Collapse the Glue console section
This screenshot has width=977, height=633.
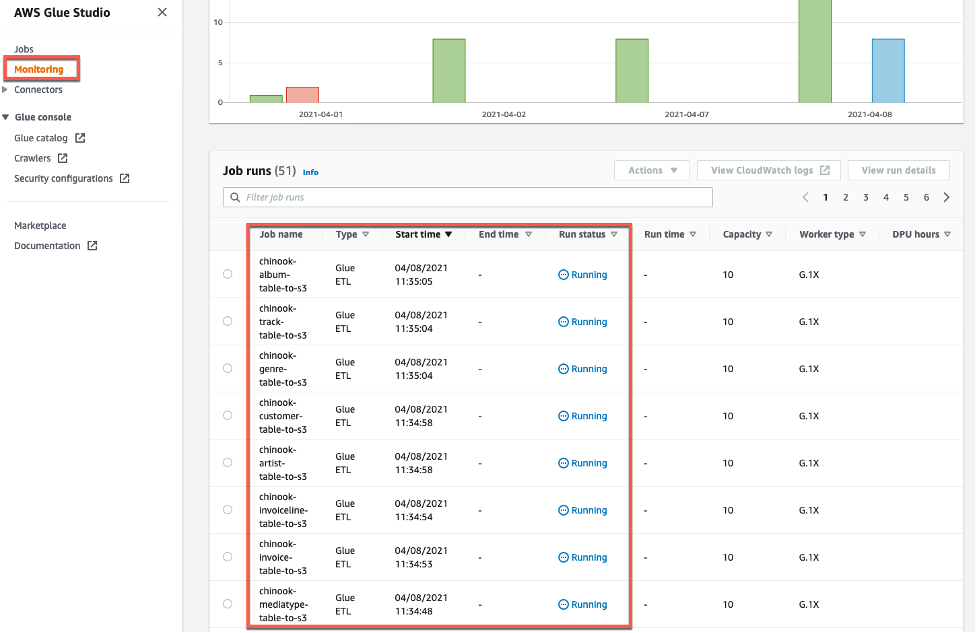pos(6,117)
